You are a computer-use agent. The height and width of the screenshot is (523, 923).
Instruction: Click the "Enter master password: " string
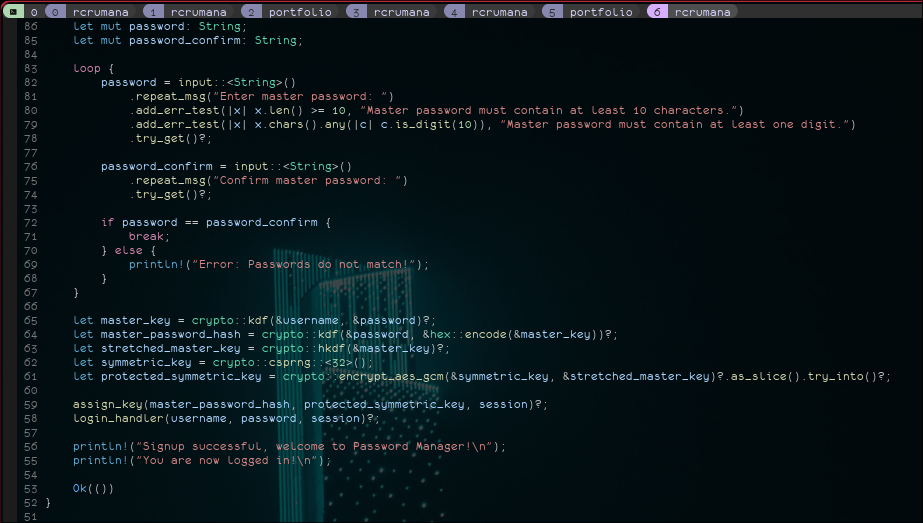(x=303, y=96)
